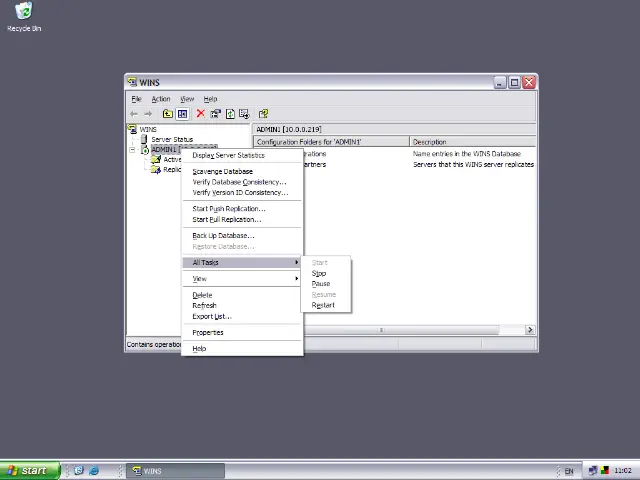Click the Windows Start button
Viewport: 640px width, 480px height.
[27, 470]
